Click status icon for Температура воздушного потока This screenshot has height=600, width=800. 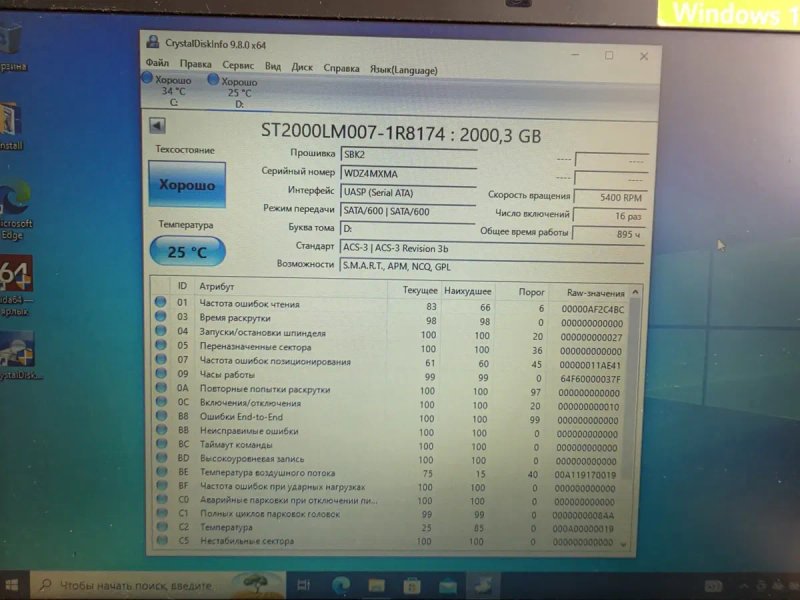(162, 471)
